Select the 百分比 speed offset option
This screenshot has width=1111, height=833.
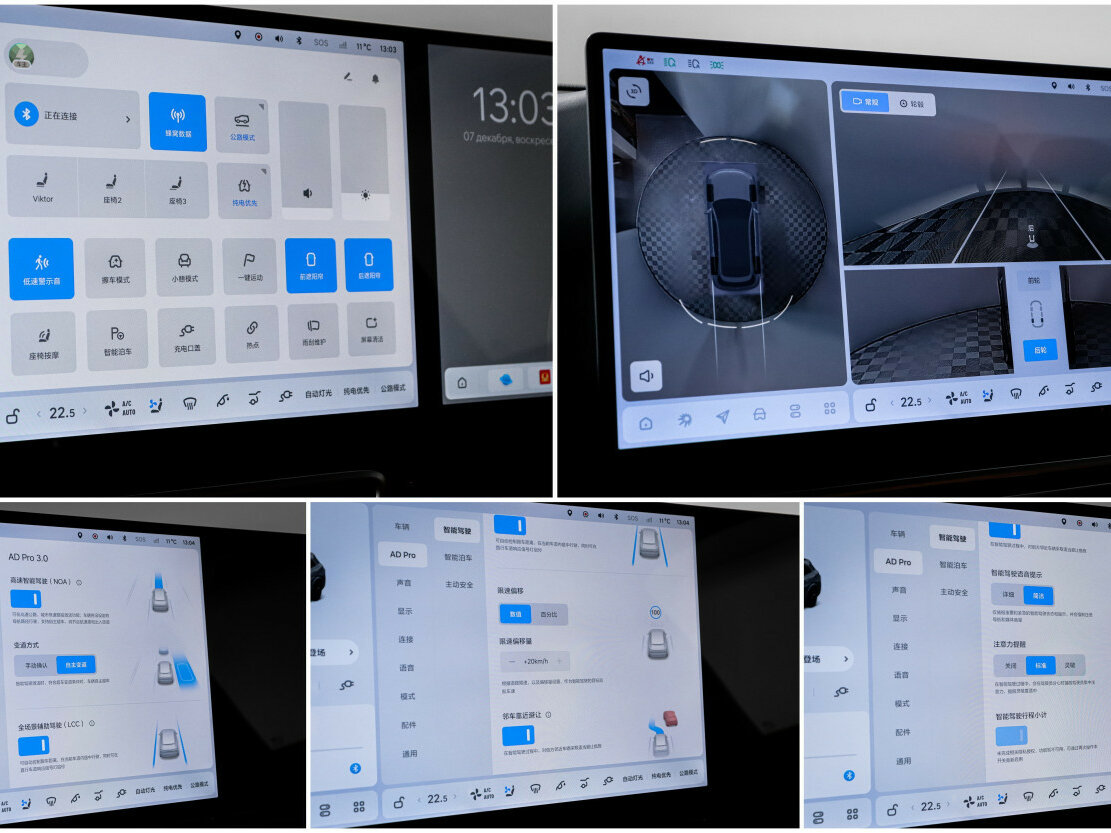pyautogui.click(x=549, y=615)
